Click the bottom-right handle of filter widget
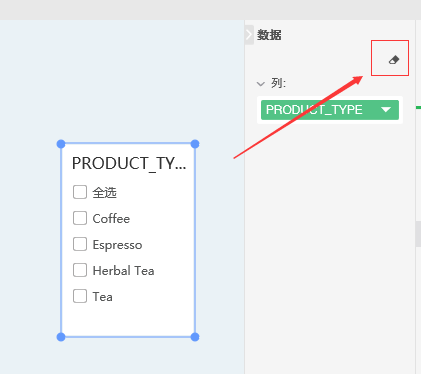421x374 pixels. 195,337
